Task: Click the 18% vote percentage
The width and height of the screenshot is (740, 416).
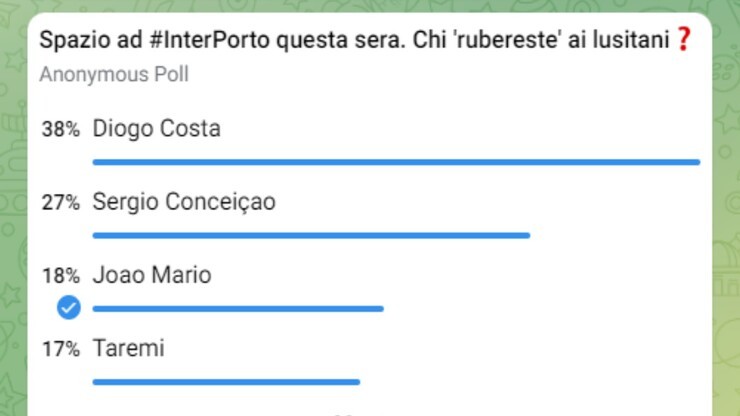Action: (60, 276)
